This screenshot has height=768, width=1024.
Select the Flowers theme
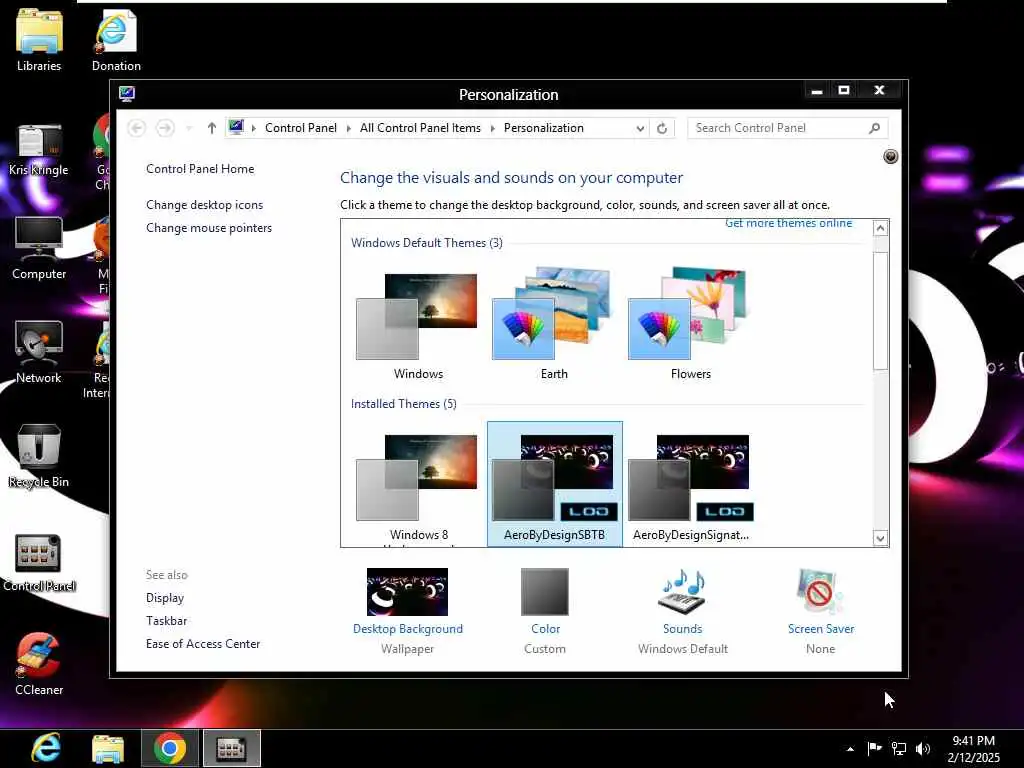coord(690,325)
